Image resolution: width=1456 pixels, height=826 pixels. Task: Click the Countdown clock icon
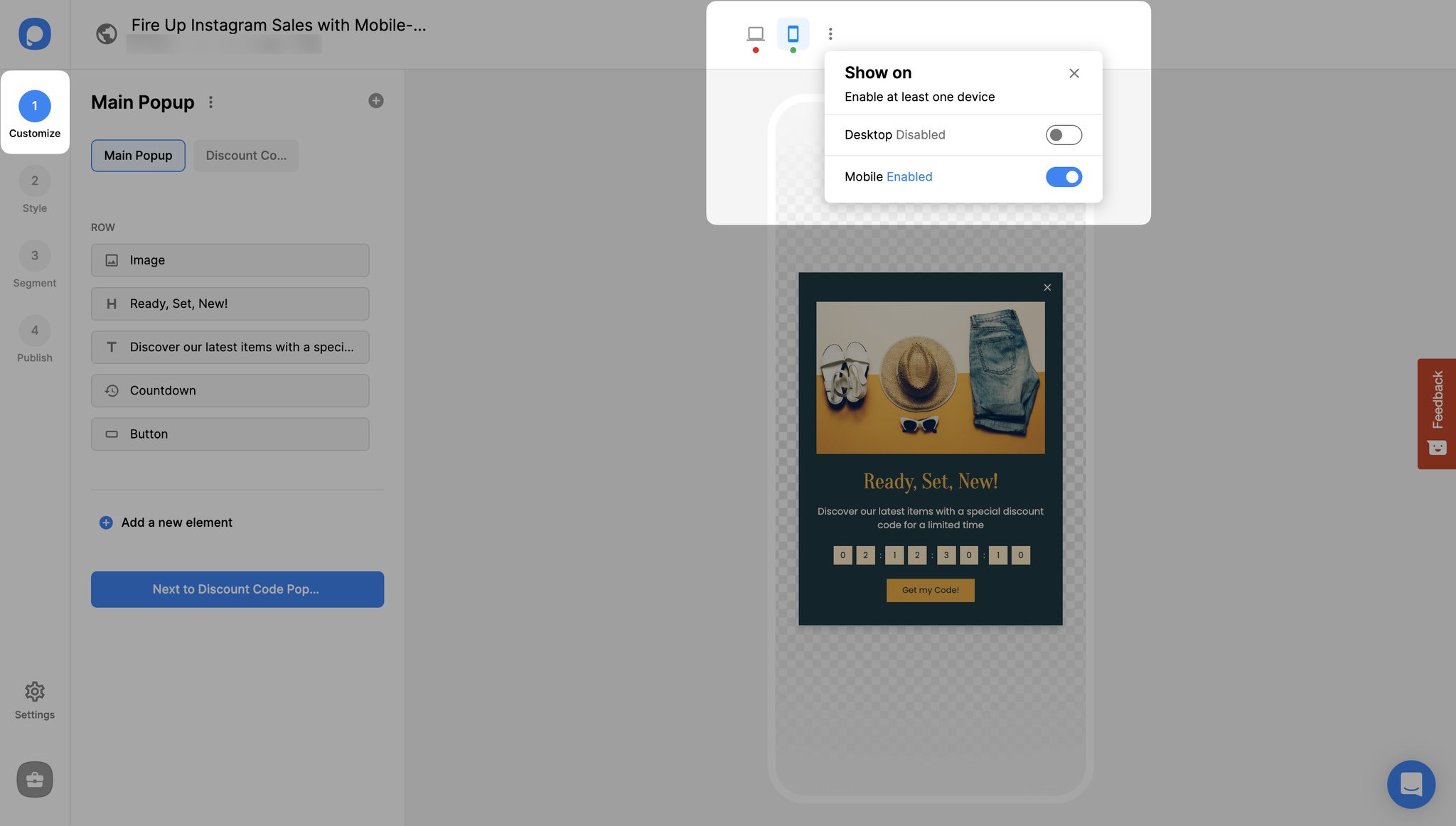(x=112, y=390)
